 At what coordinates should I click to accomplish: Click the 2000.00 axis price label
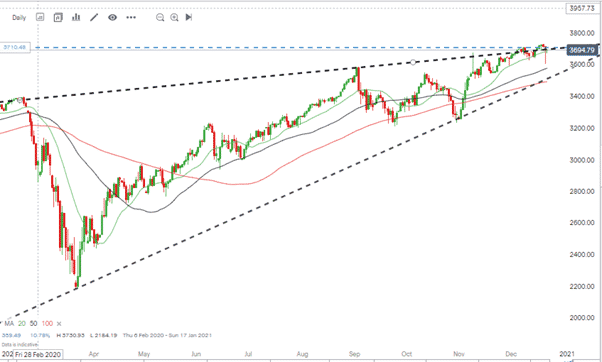582,318
